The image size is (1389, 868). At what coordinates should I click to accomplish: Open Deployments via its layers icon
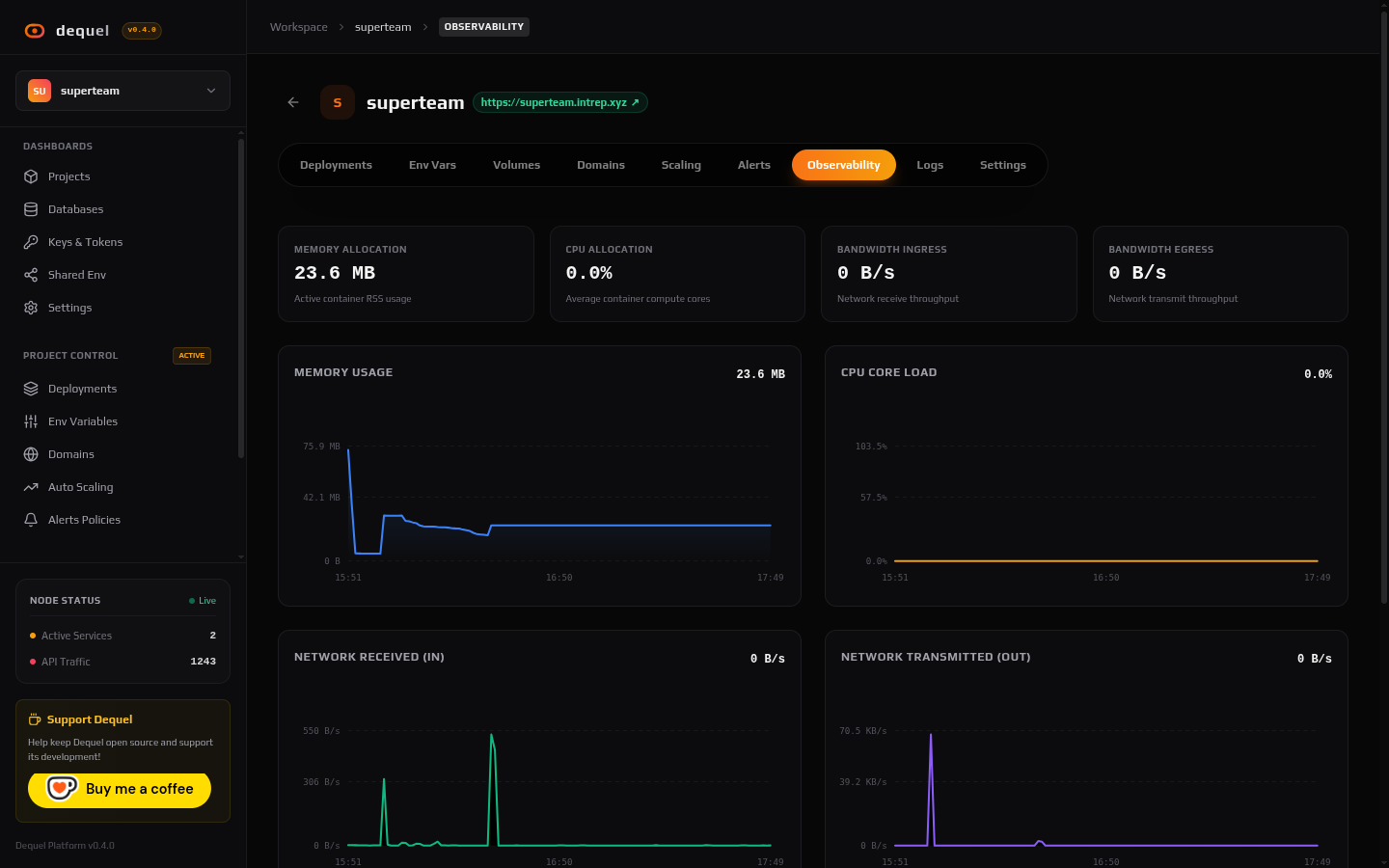(31, 389)
